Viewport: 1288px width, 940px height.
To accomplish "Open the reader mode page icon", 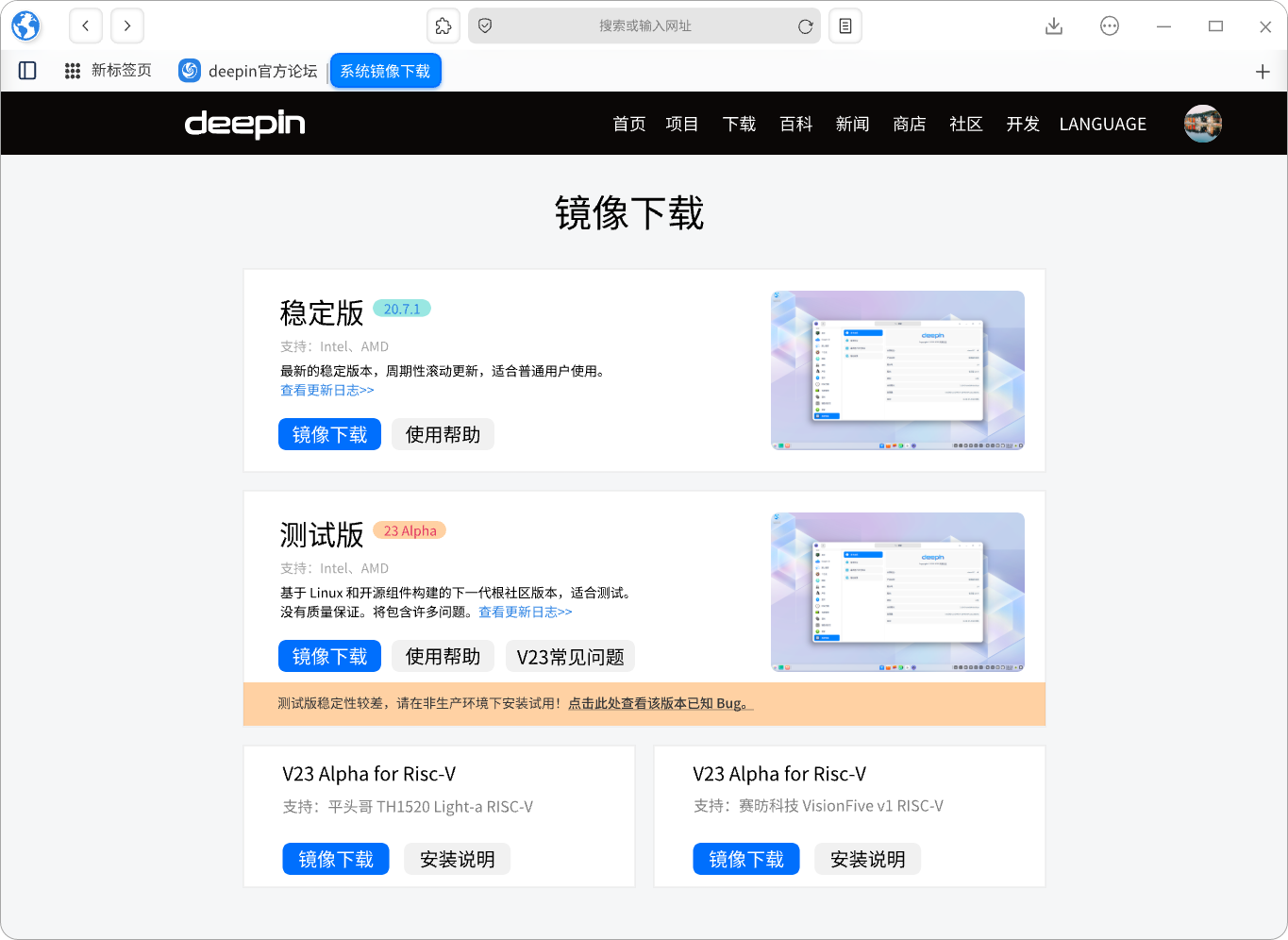I will pos(845,25).
